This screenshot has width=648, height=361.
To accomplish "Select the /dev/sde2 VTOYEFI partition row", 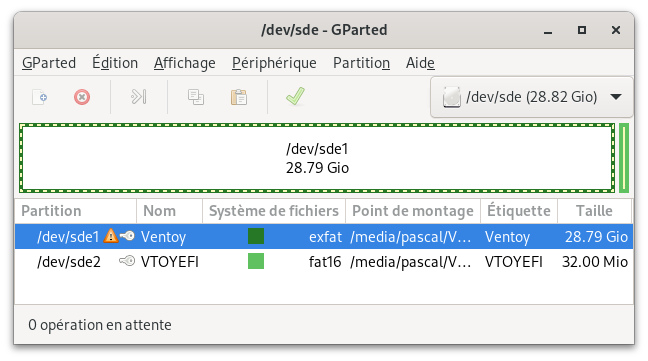I will [324, 261].
